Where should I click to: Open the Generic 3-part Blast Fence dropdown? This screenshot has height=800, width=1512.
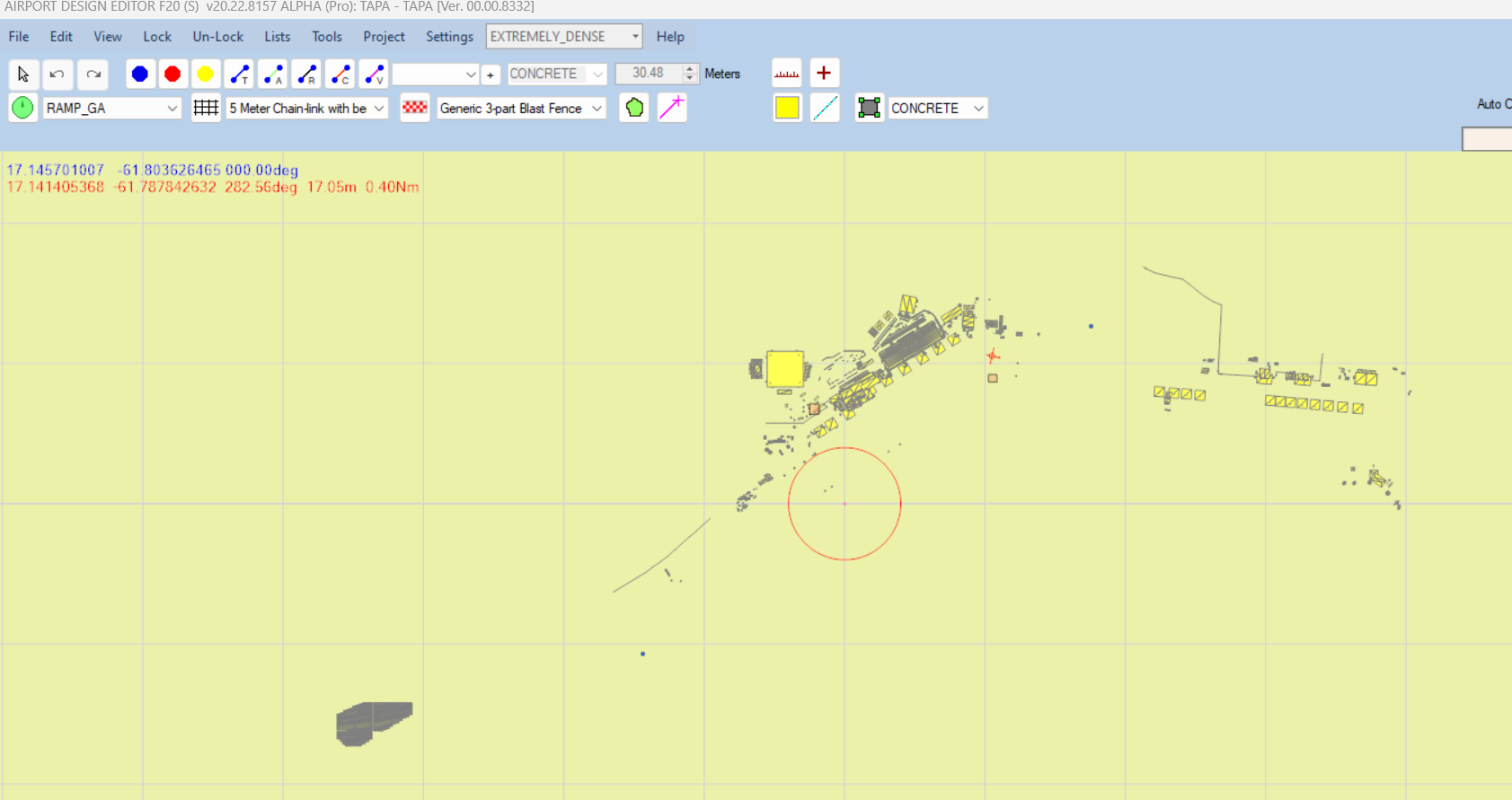click(x=597, y=109)
